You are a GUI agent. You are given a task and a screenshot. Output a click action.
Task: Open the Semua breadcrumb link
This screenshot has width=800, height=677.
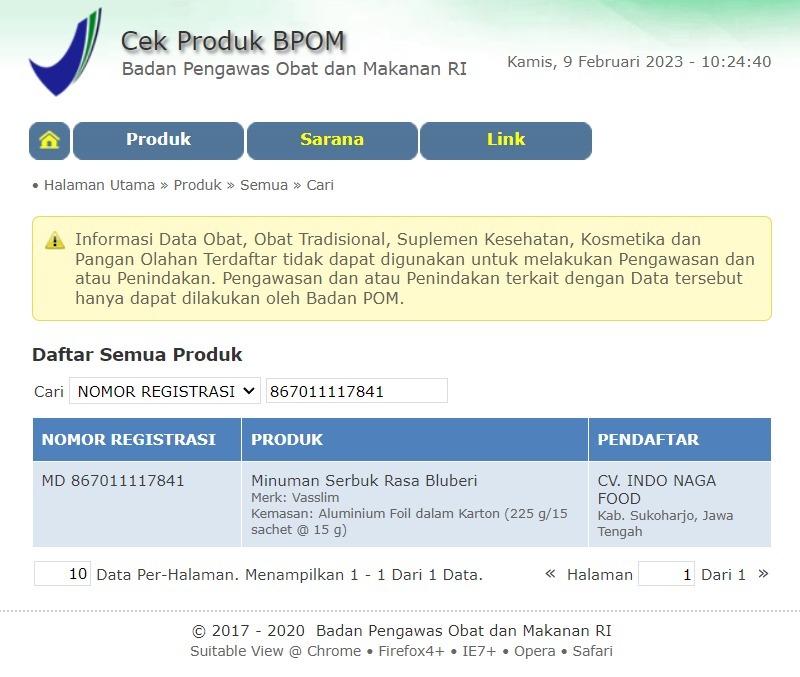(x=263, y=185)
